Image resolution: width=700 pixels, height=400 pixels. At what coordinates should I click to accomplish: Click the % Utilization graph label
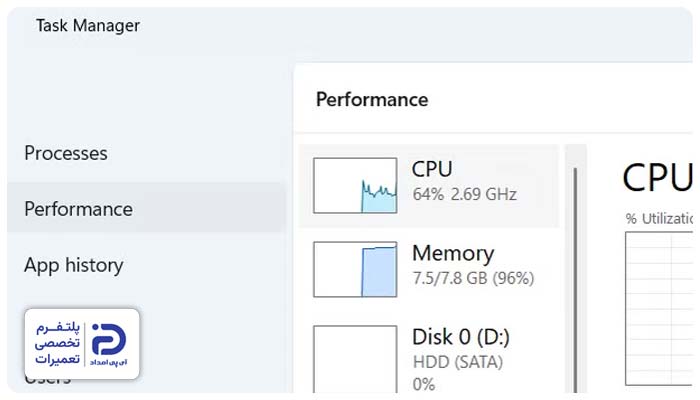(659, 218)
